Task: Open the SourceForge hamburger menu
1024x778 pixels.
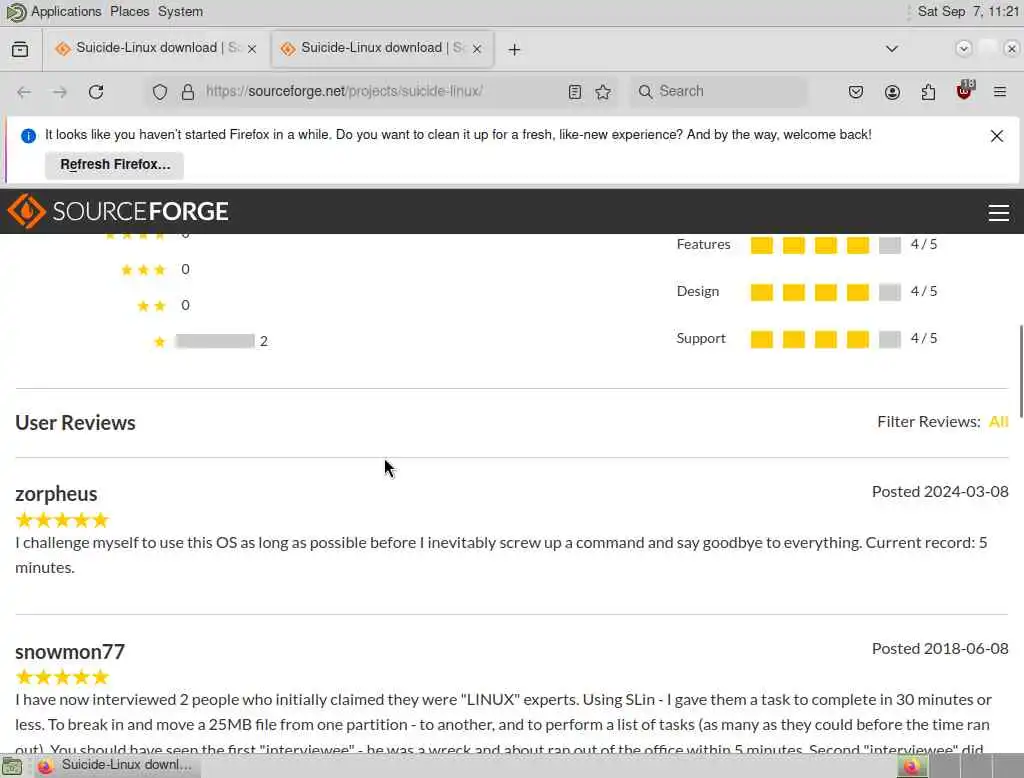Action: [x=998, y=212]
